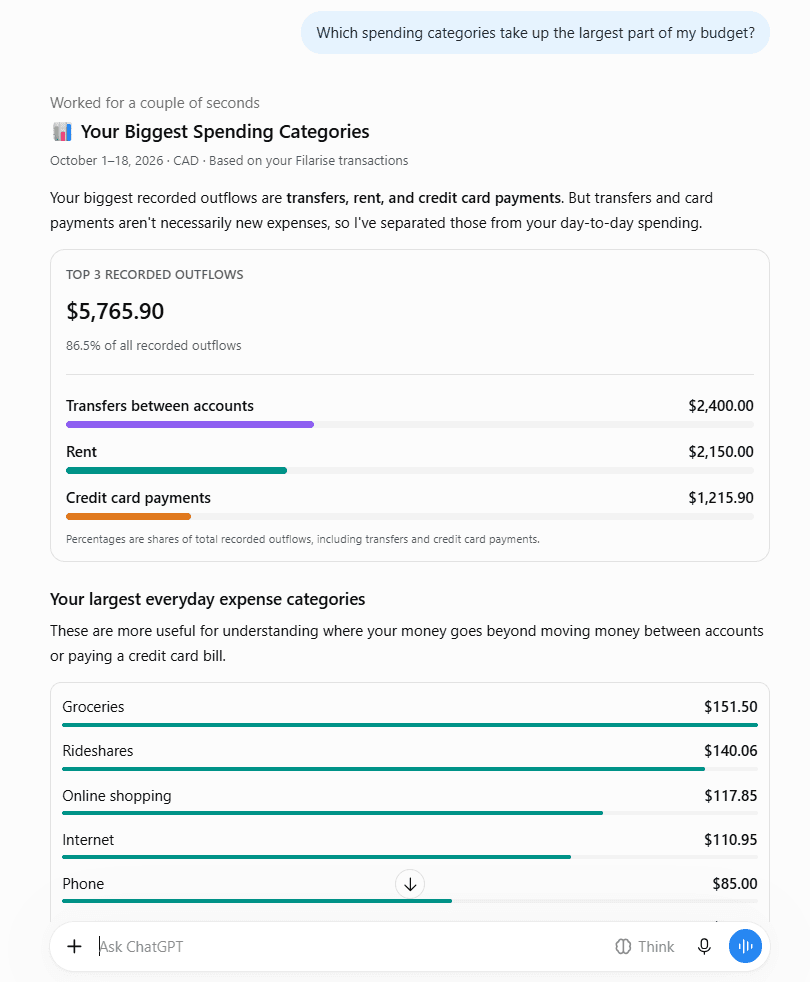Start dictation with the microphone icon
Viewport: 810px width, 982px height.
[704, 946]
